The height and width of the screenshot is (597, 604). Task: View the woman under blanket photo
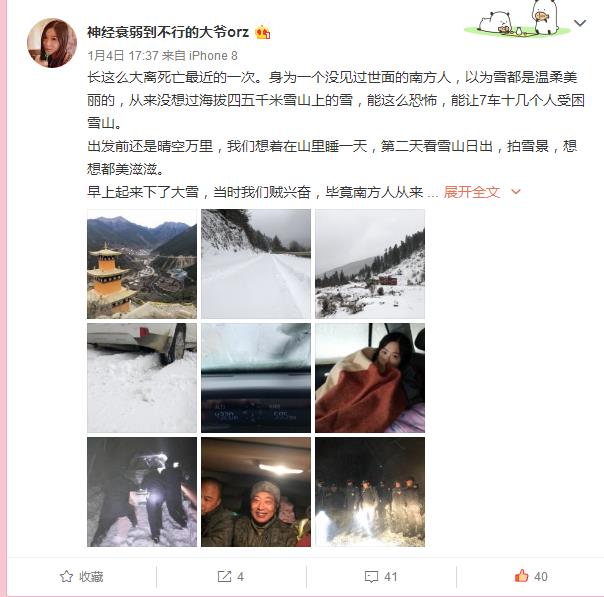(x=370, y=378)
